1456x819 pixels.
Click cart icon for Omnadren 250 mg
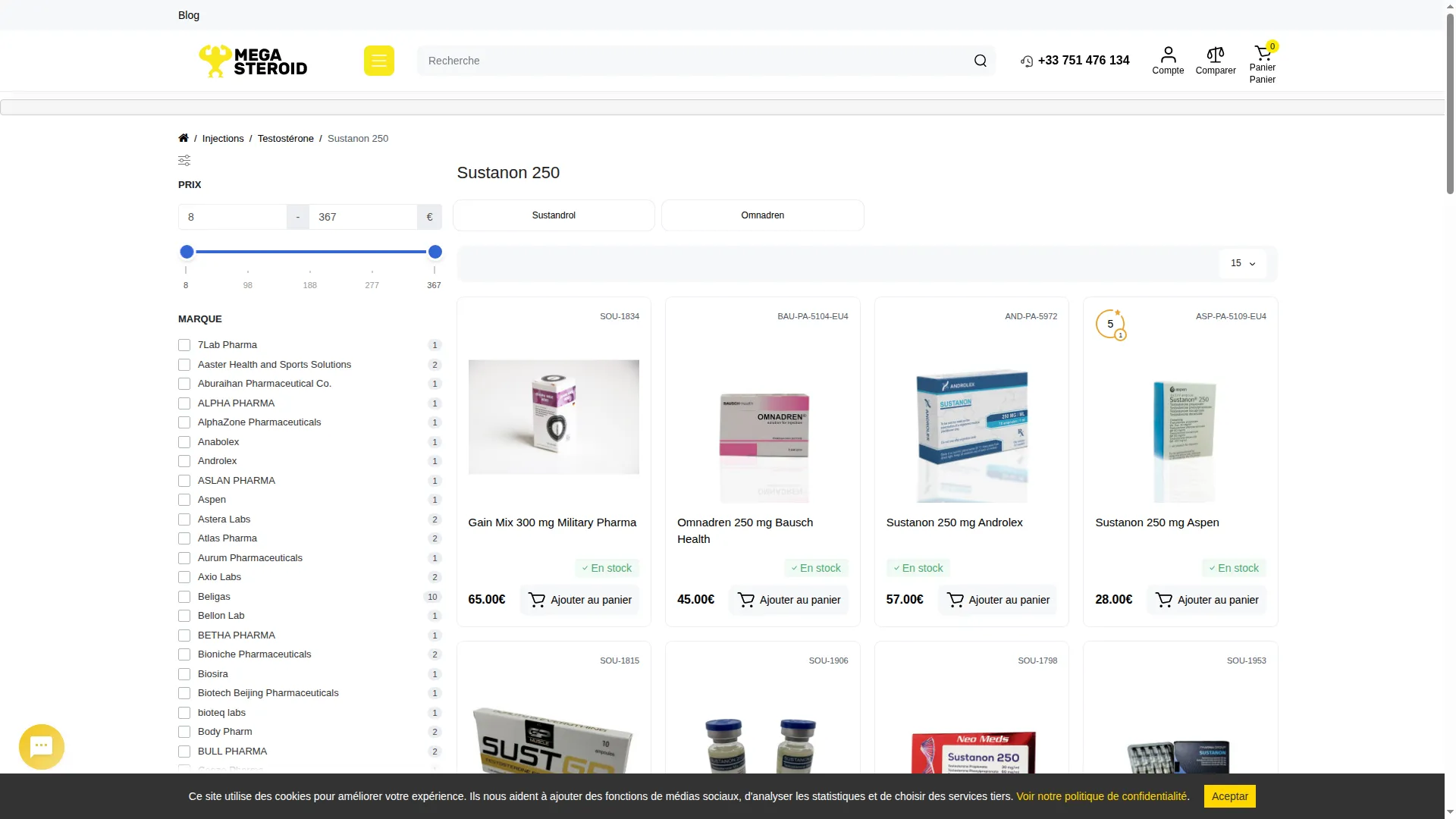[x=746, y=600]
